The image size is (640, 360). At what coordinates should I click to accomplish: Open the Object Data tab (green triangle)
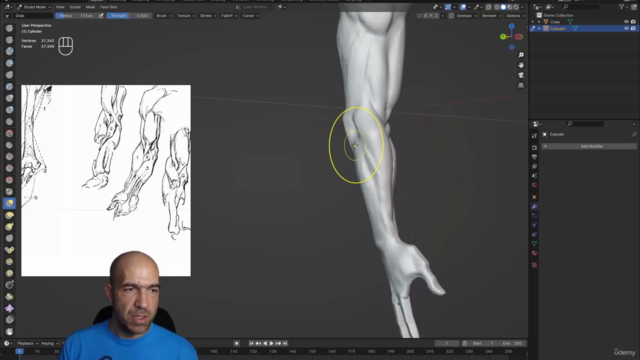click(534, 244)
